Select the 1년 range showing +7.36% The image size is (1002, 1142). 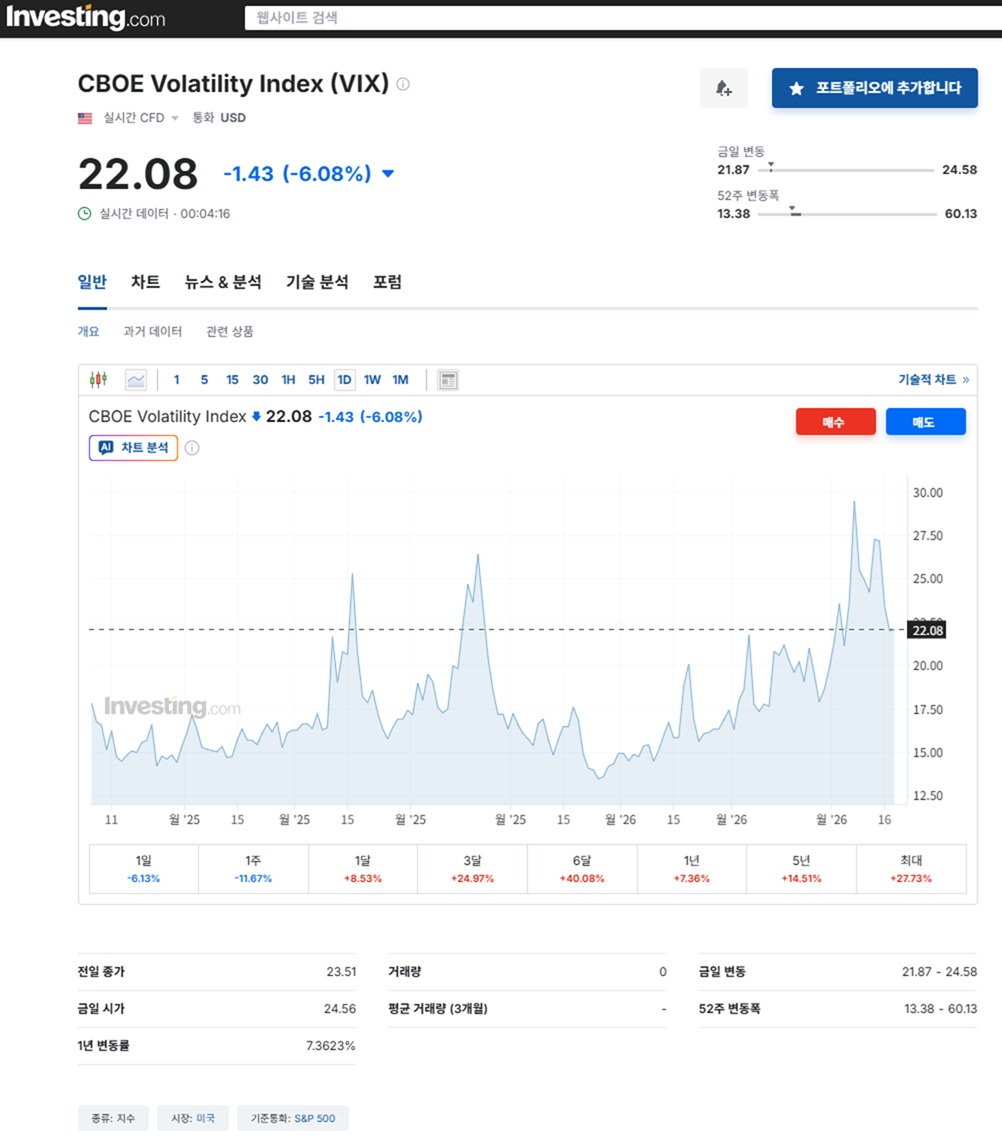click(692, 869)
